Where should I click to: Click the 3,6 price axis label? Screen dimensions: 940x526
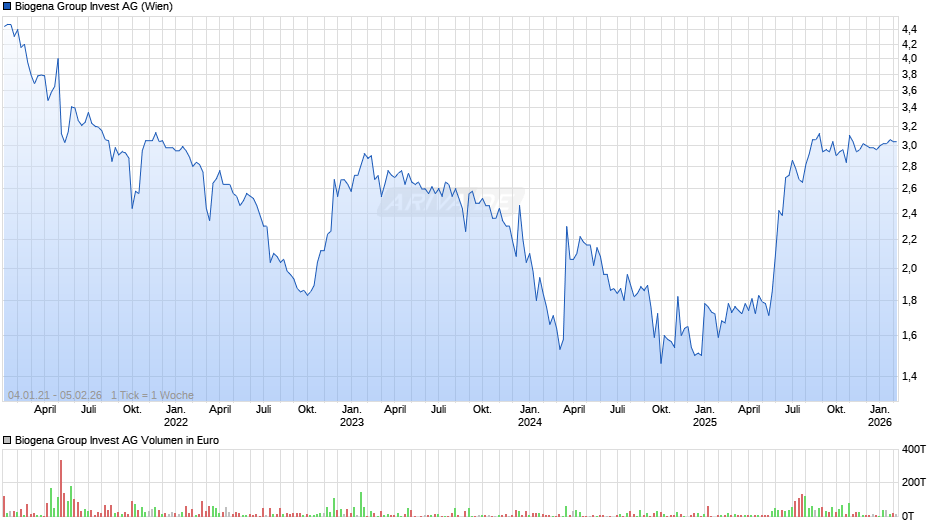909,91
